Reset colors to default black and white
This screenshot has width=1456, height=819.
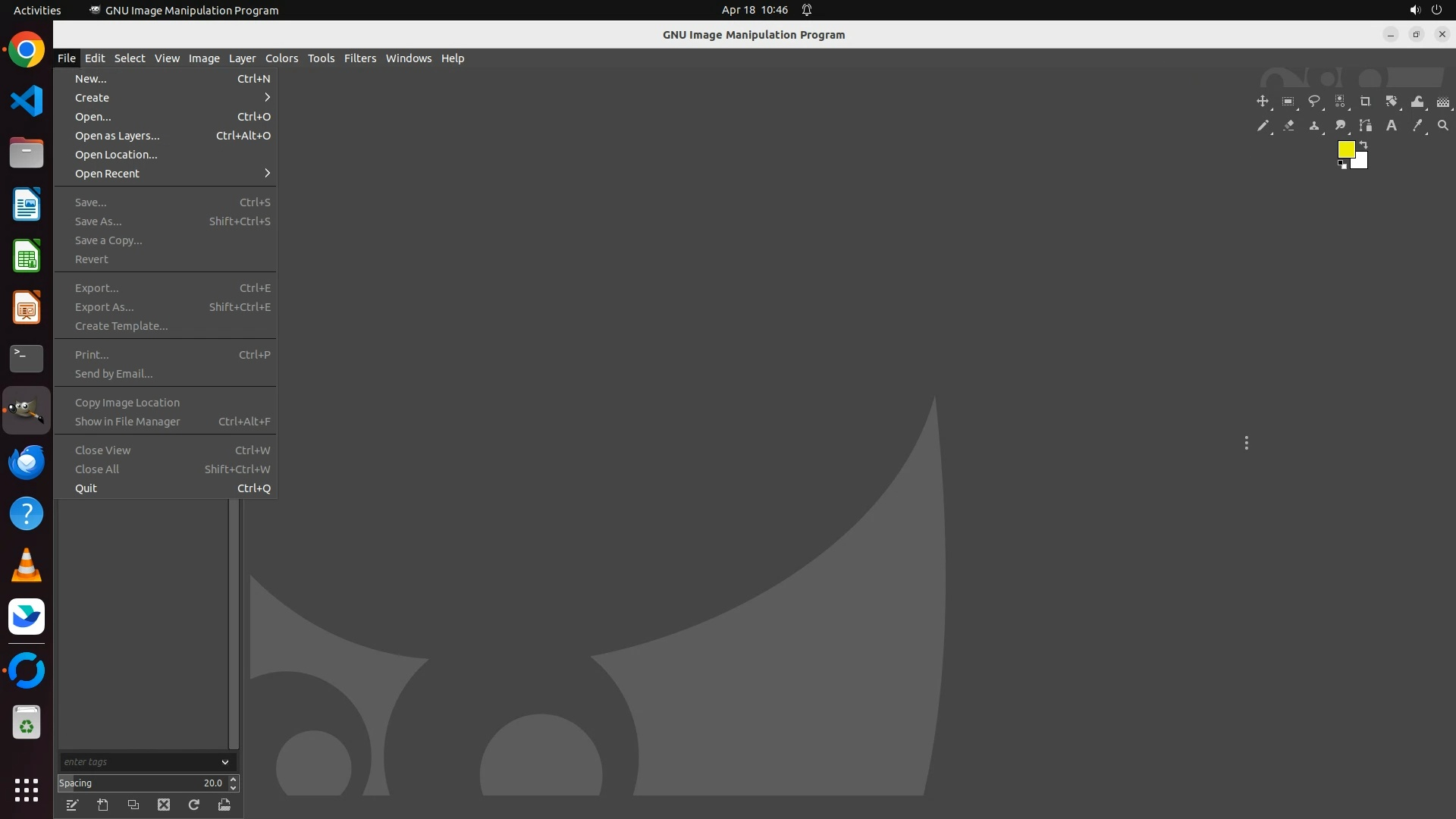[1342, 165]
